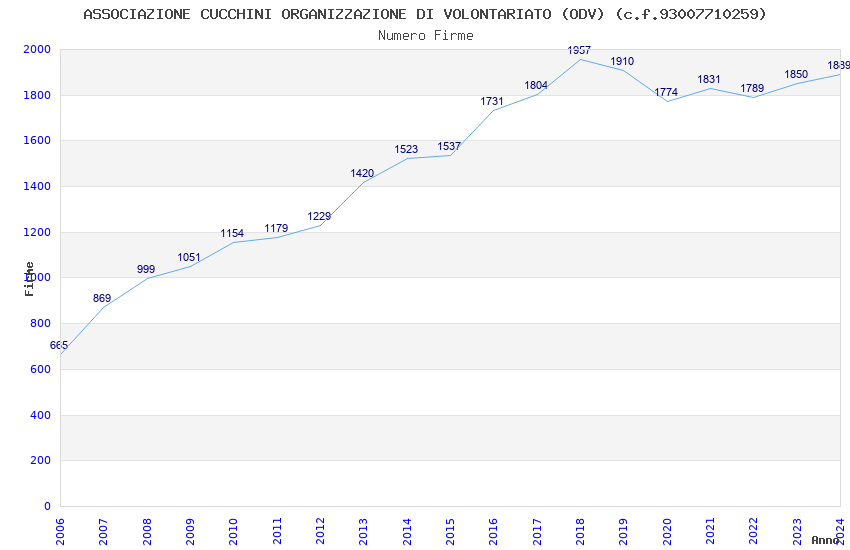The width and height of the screenshot is (850, 550).
Task: Select data label 869
Action: pos(102,298)
